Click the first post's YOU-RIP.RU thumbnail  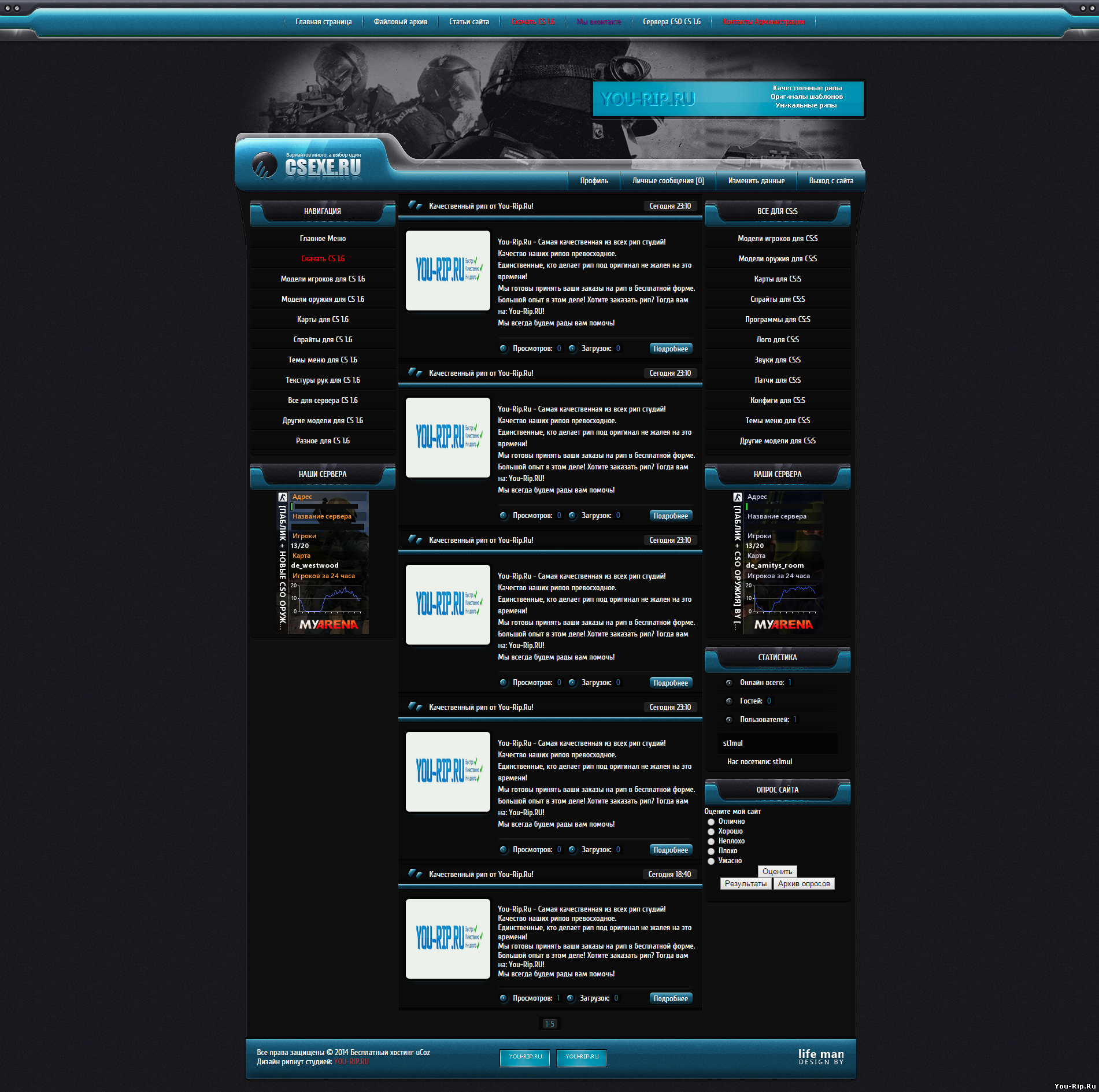point(448,271)
